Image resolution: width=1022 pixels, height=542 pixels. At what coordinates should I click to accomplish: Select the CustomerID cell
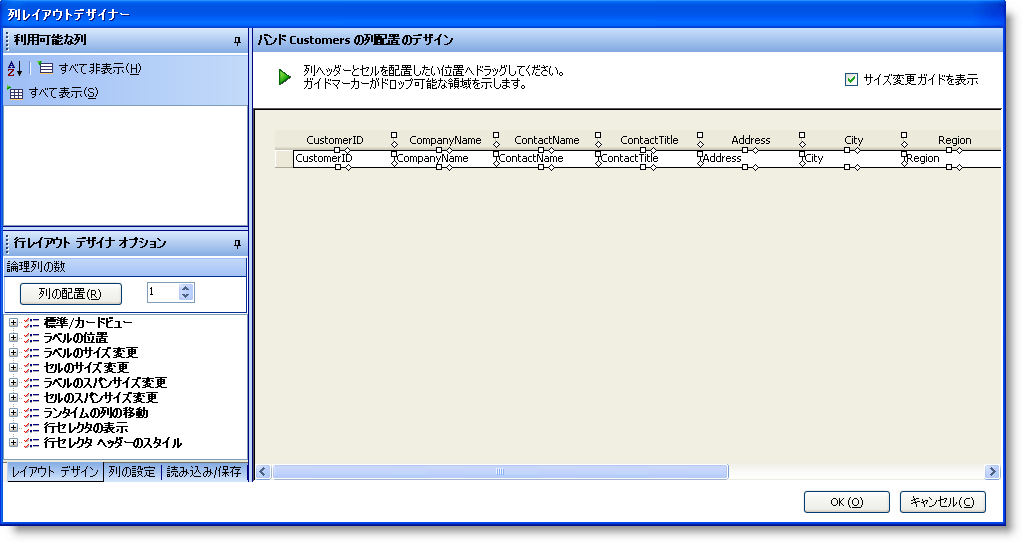pos(343,158)
